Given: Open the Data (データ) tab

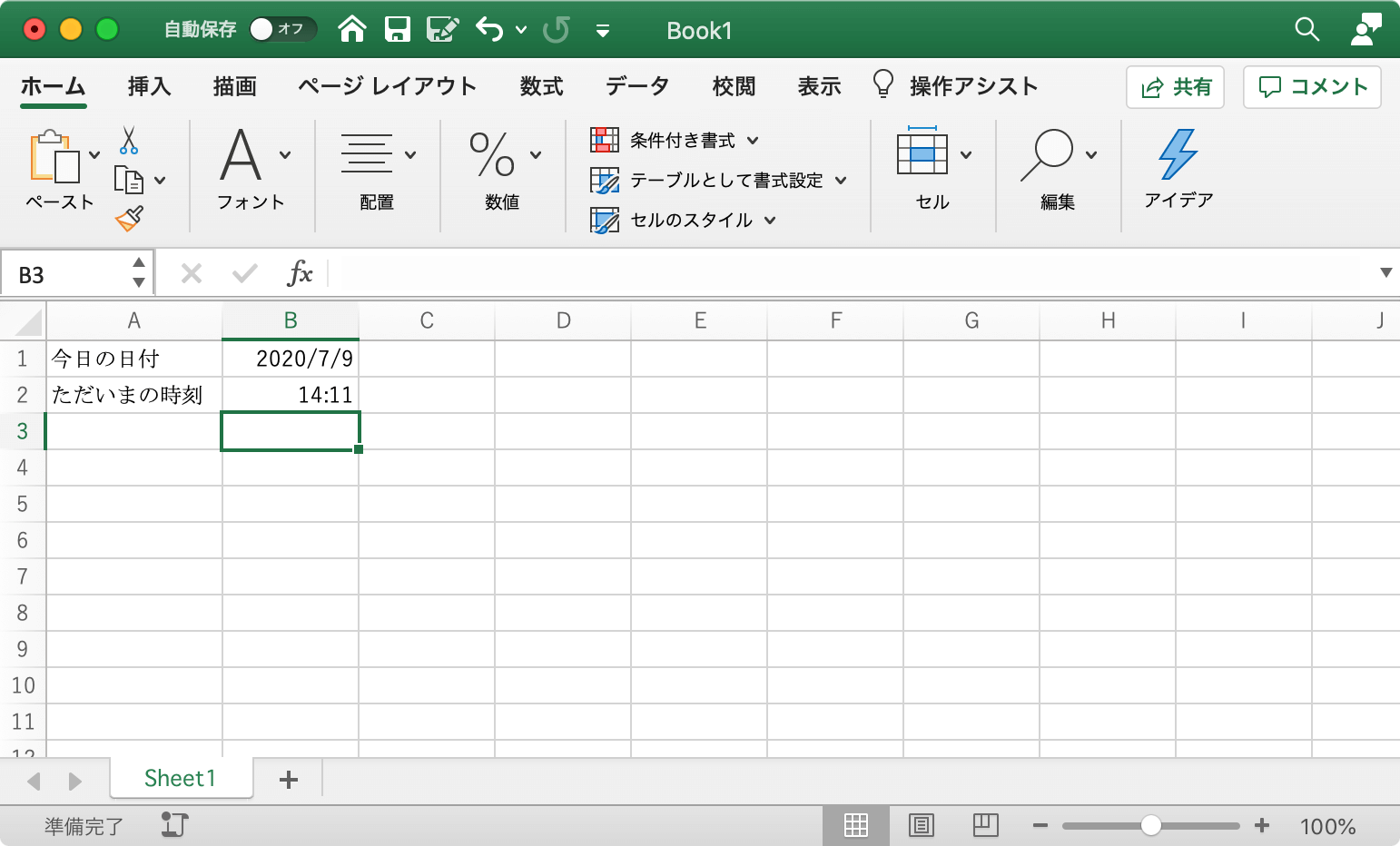Looking at the screenshot, I should tap(637, 86).
